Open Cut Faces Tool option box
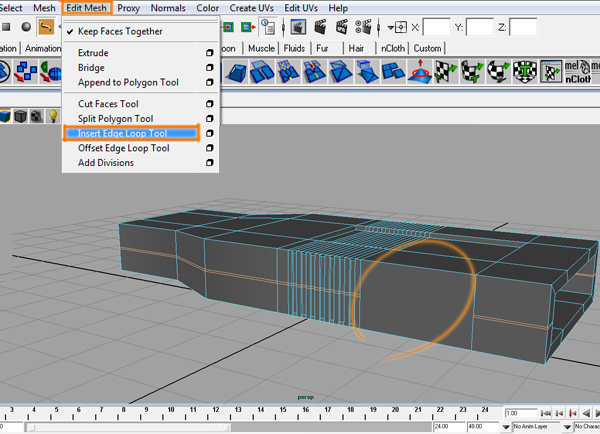This screenshot has height=434, width=600. click(x=209, y=104)
